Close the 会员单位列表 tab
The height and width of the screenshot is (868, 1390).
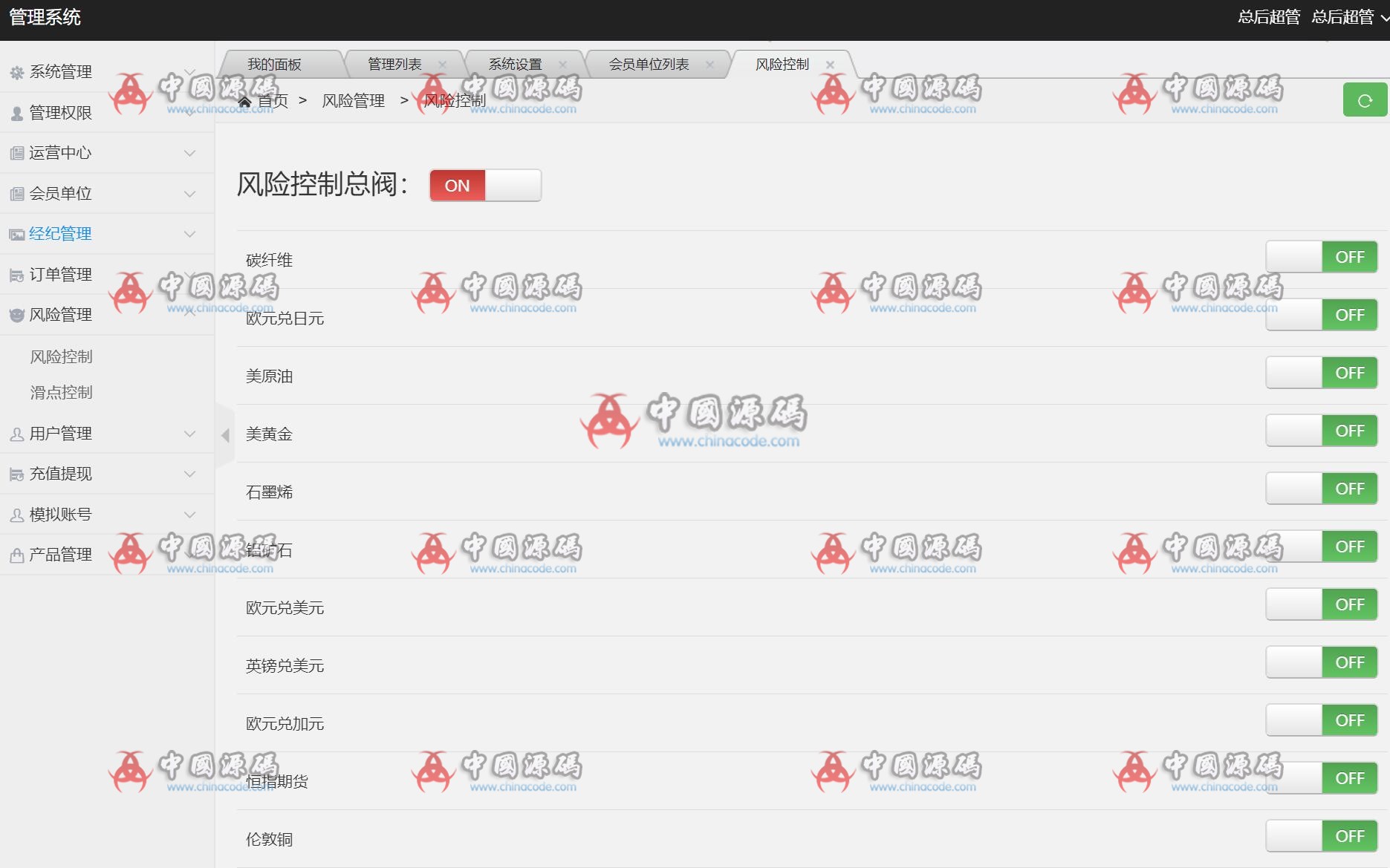click(x=709, y=65)
